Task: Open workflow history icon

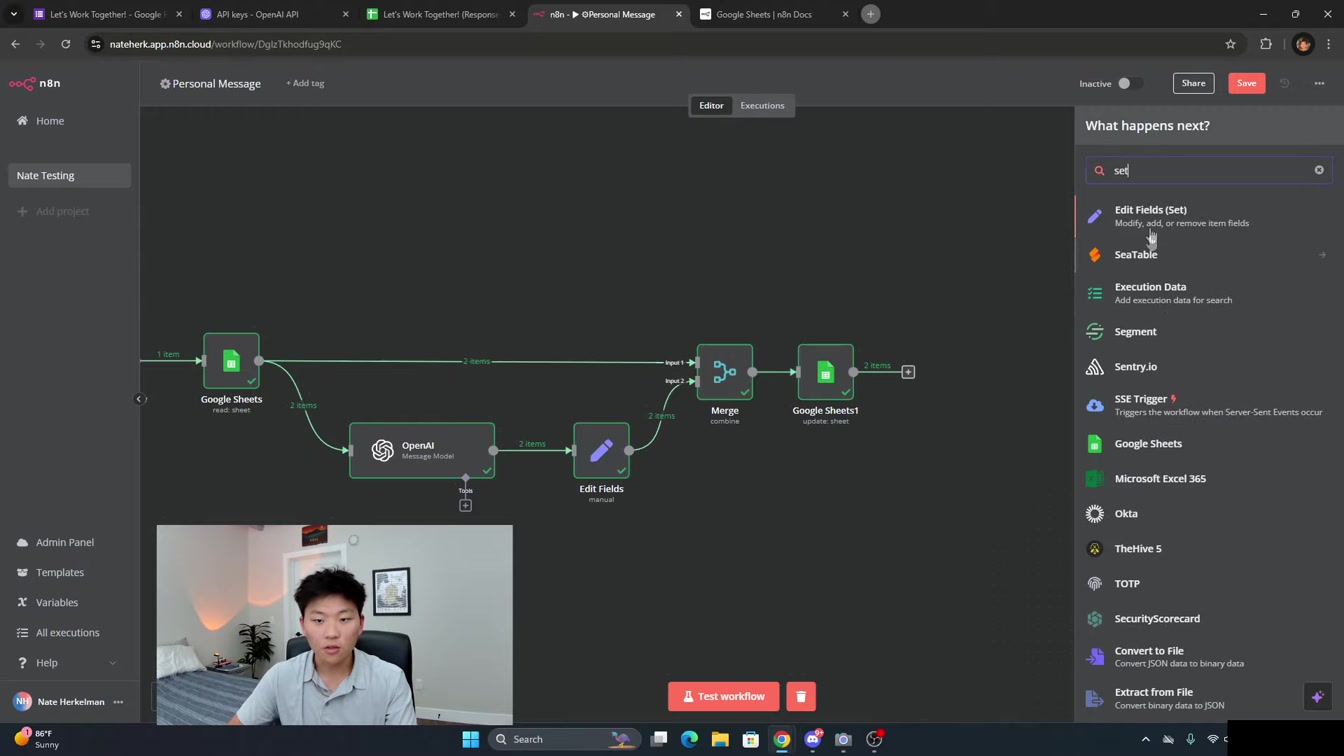Action: pyautogui.click(x=1285, y=84)
